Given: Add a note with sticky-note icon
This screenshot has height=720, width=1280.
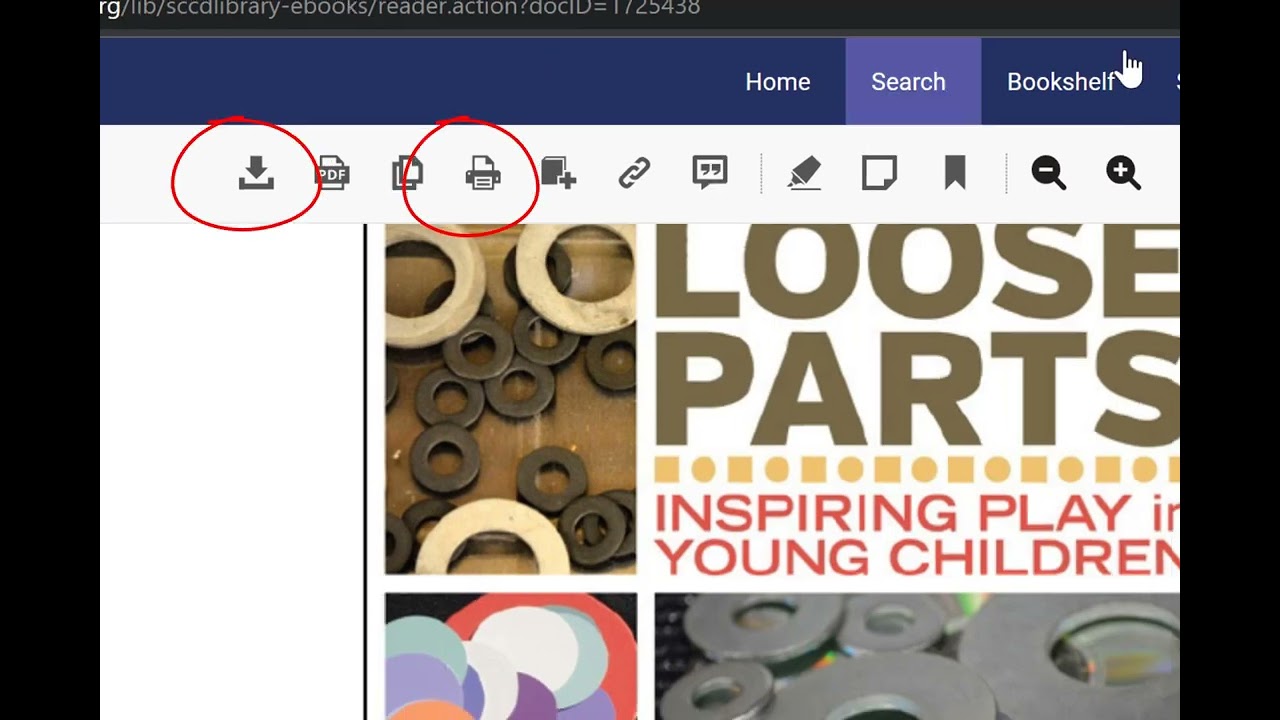Looking at the screenshot, I should 879,173.
